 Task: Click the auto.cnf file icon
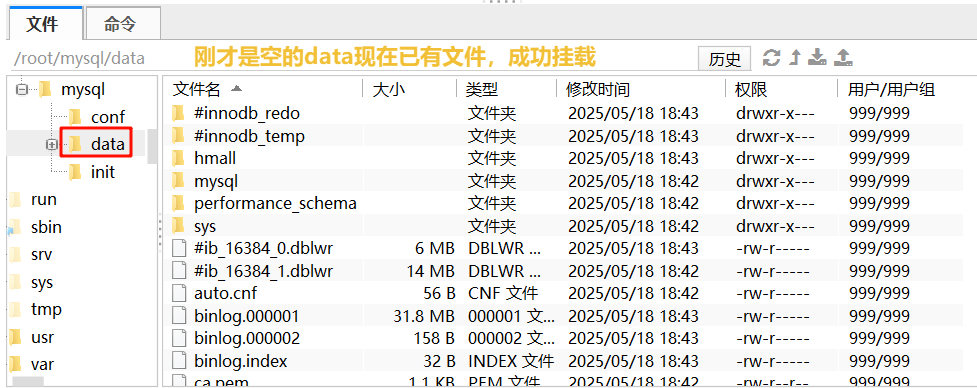[x=179, y=293]
